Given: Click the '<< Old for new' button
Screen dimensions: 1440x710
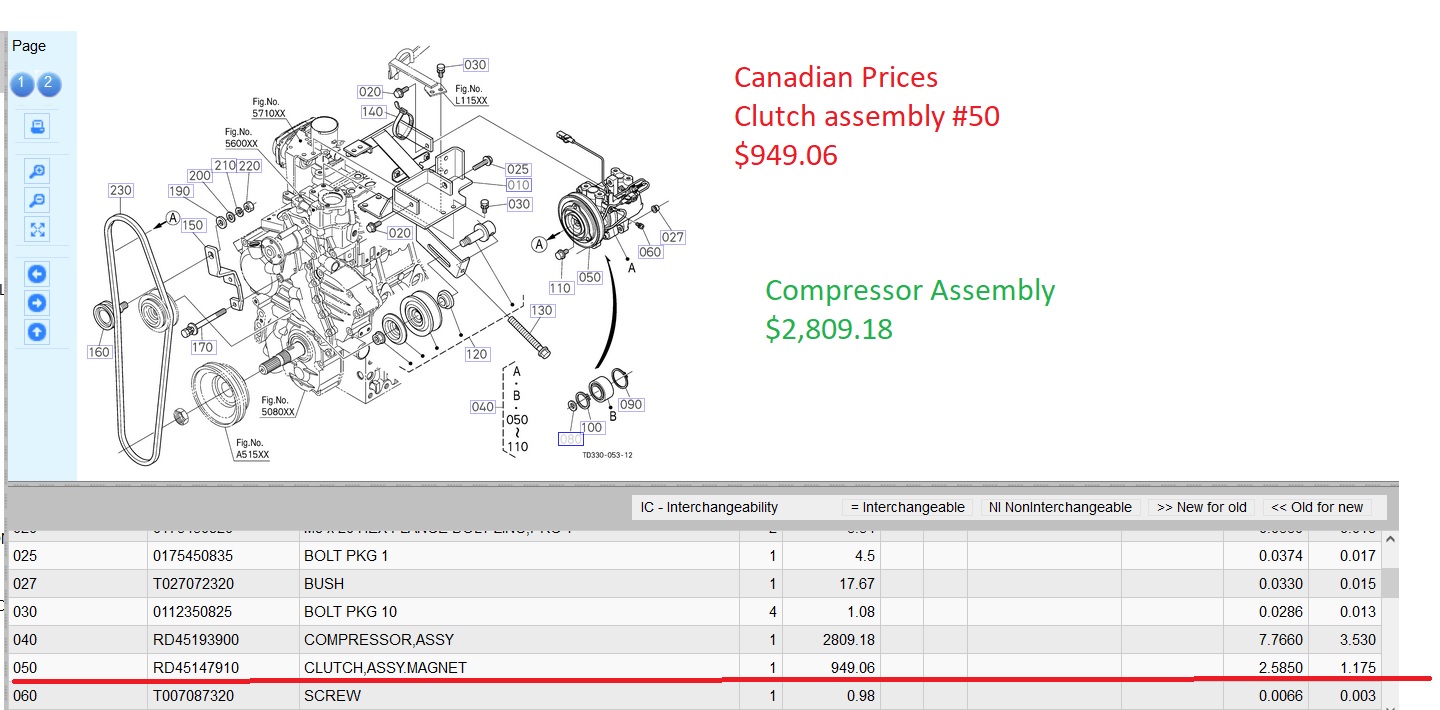Looking at the screenshot, I should (x=1316, y=507).
